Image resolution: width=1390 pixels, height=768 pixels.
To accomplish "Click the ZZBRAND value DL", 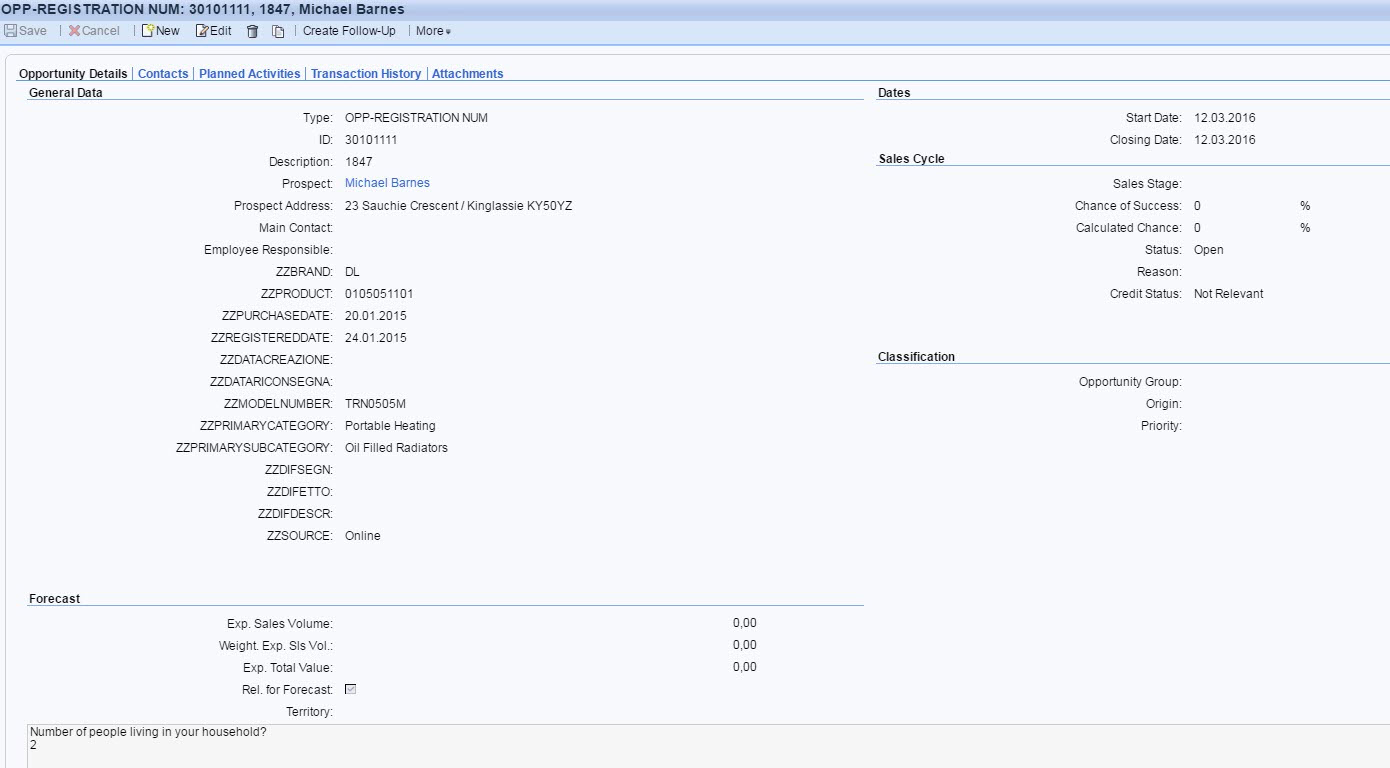I will point(352,272).
